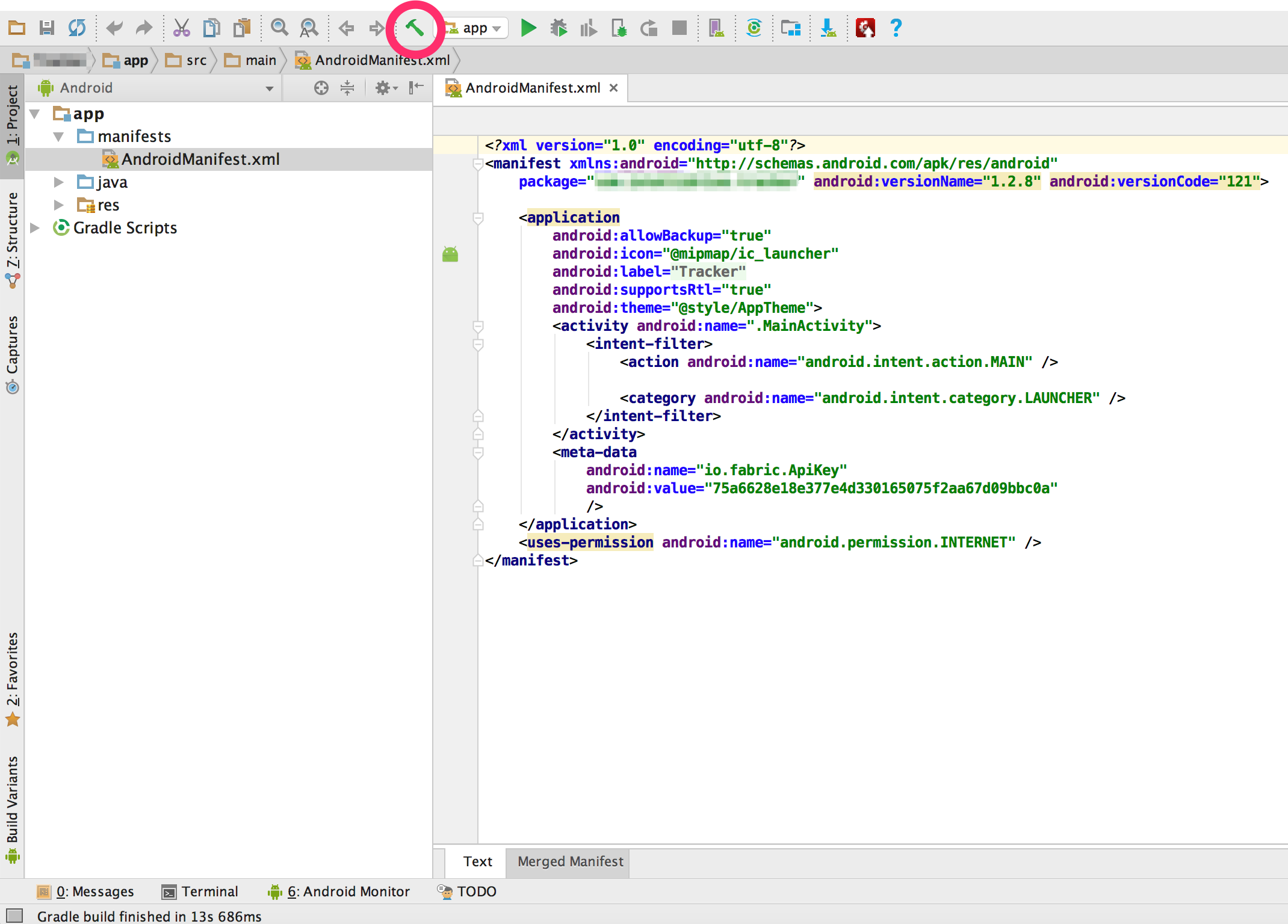Switch to the Merged Manifest tab
The image size is (1288, 924).
click(570, 861)
